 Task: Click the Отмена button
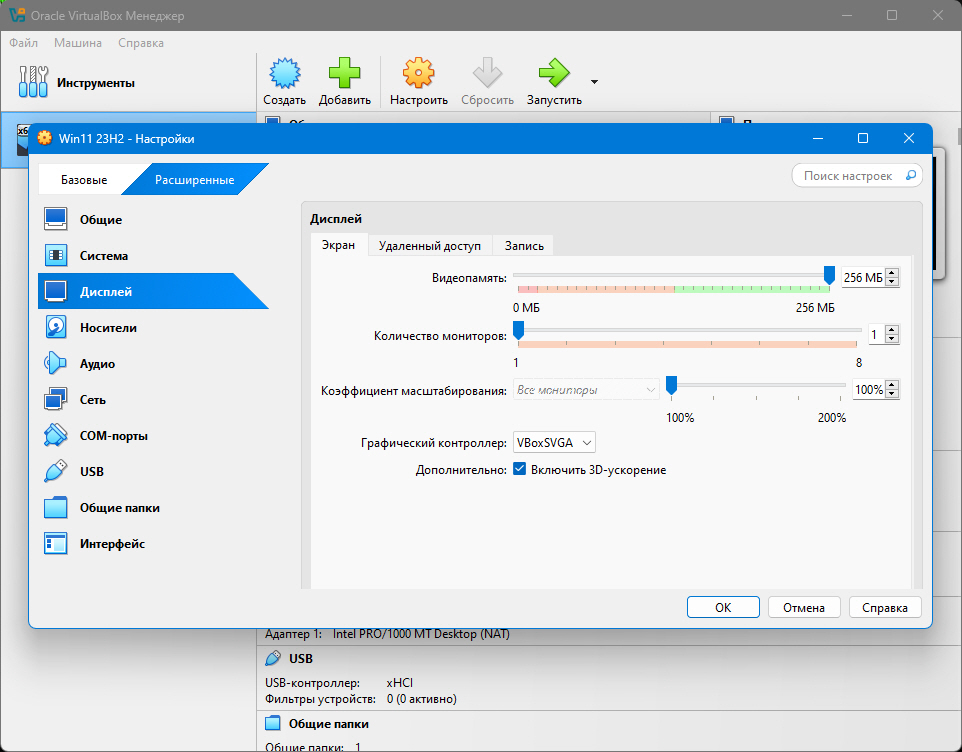[804, 607]
